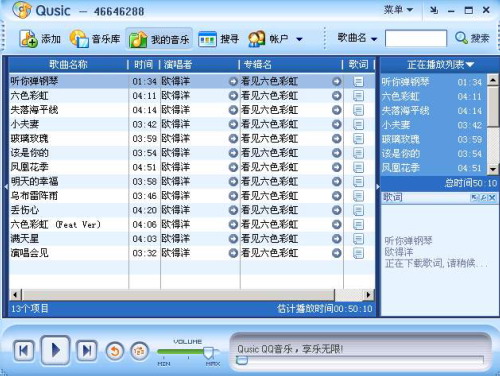Open lyrics icon for 听你弹钢琴

coord(358,81)
